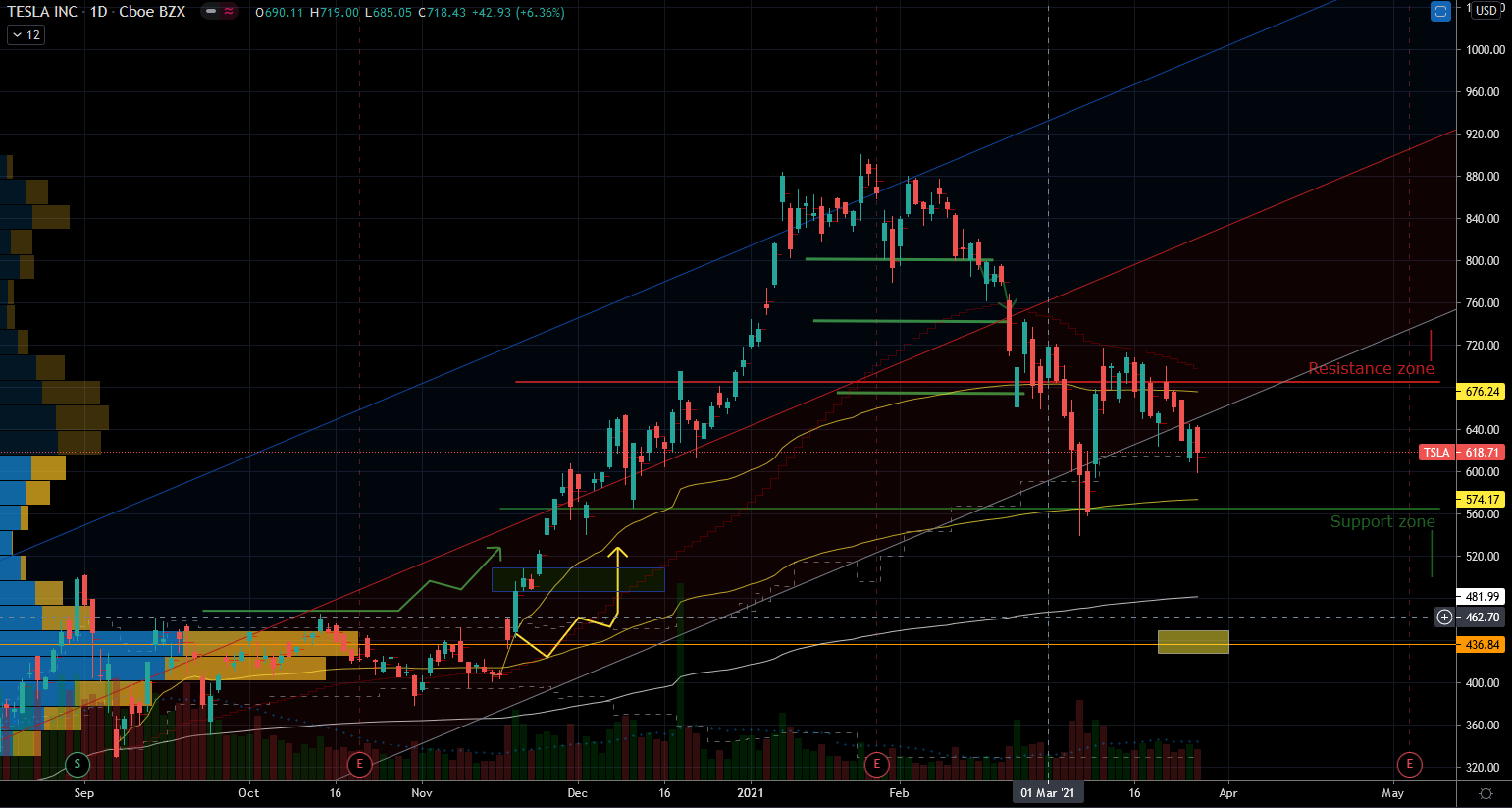The height and width of the screenshot is (808, 1512).
Task: Click the 1D interval in the chart title
Action: [x=98, y=12]
